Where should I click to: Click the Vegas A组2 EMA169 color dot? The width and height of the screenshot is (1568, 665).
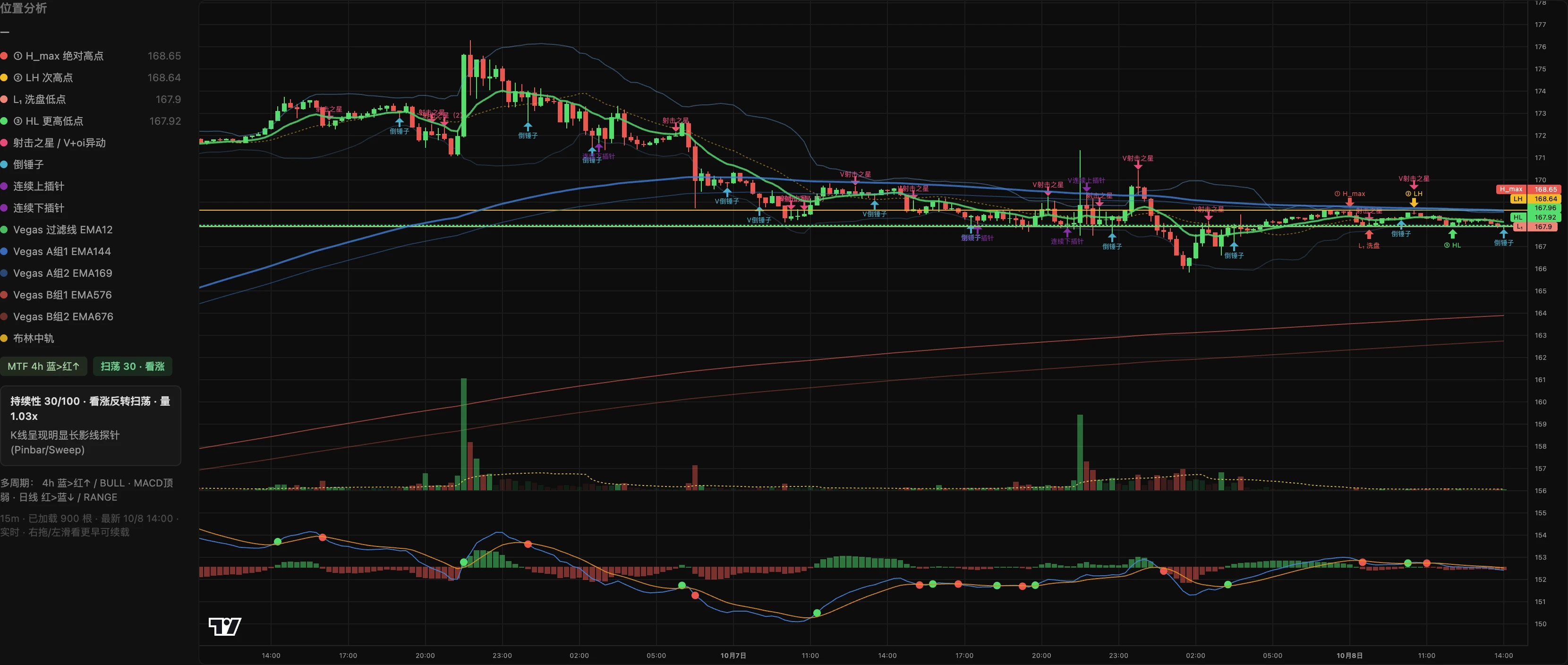click(x=4, y=273)
